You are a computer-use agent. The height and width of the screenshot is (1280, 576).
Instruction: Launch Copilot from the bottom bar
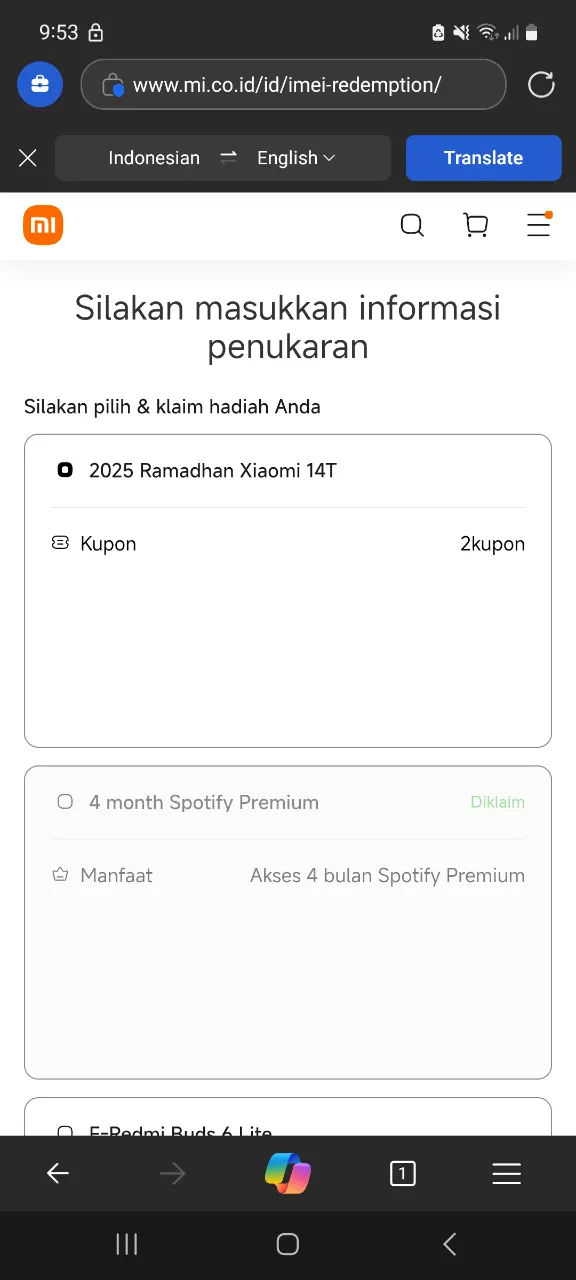click(x=288, y=1173)
